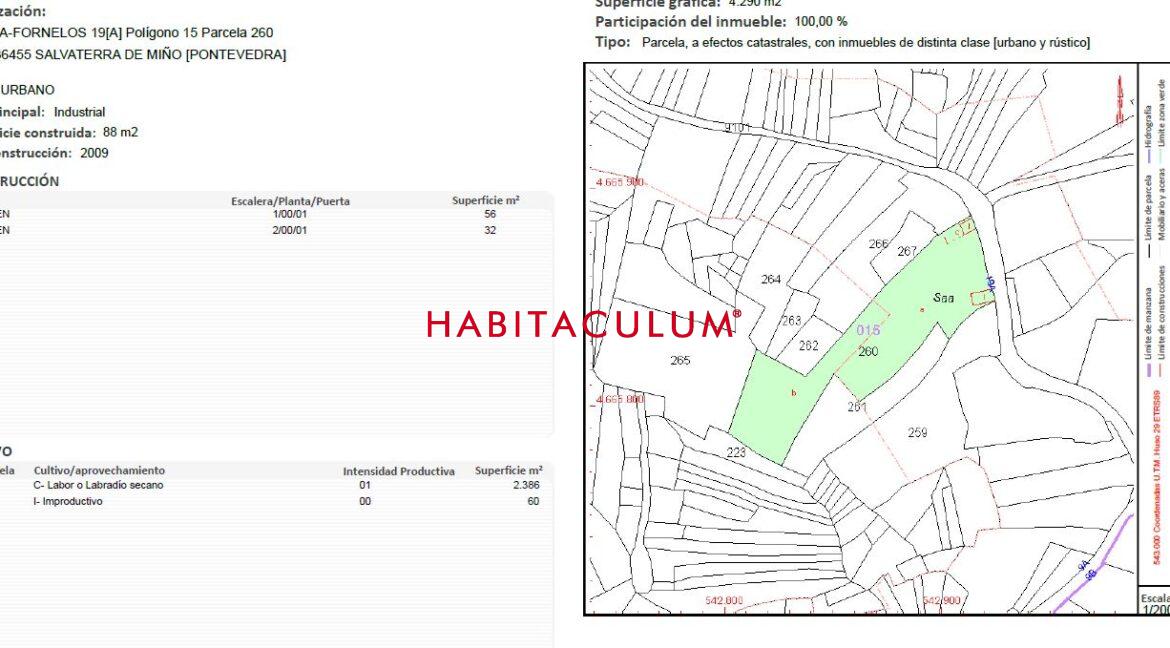Select the purple 015 polygon label
1170x648 pixels.
click(868, 330)
